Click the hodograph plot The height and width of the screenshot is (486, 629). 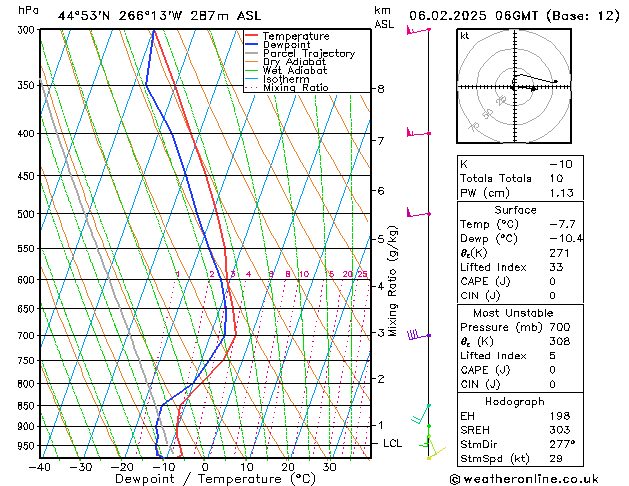pyautogui.click(x=514, y=86)
